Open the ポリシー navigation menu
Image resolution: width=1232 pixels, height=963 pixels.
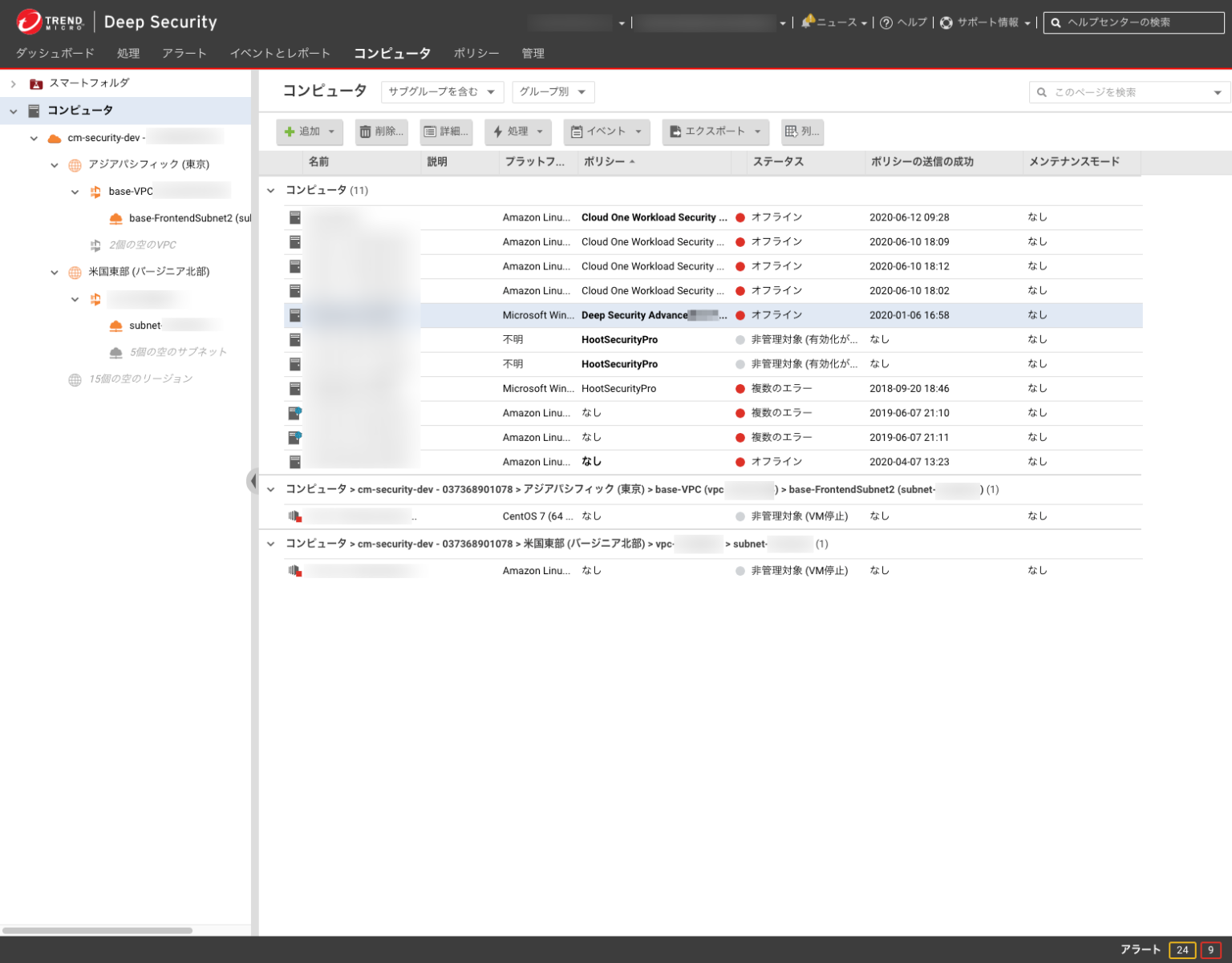tap(476, 53)
